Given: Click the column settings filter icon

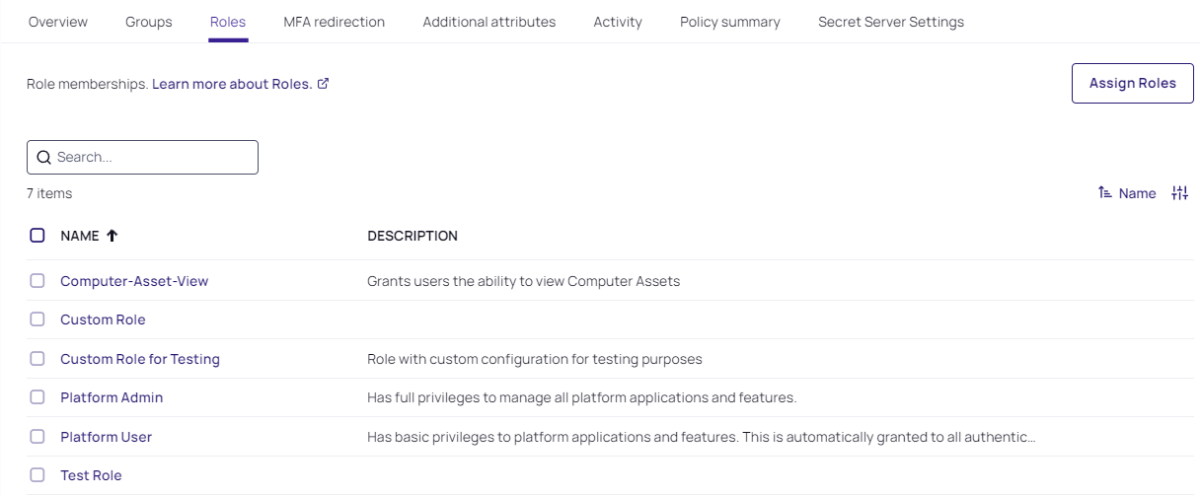Looking at the screenshot, I should coord(1180,193).
